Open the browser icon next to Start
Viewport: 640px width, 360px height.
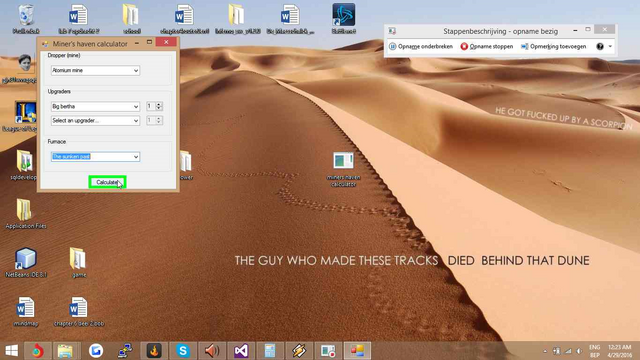tap(38, 351)
